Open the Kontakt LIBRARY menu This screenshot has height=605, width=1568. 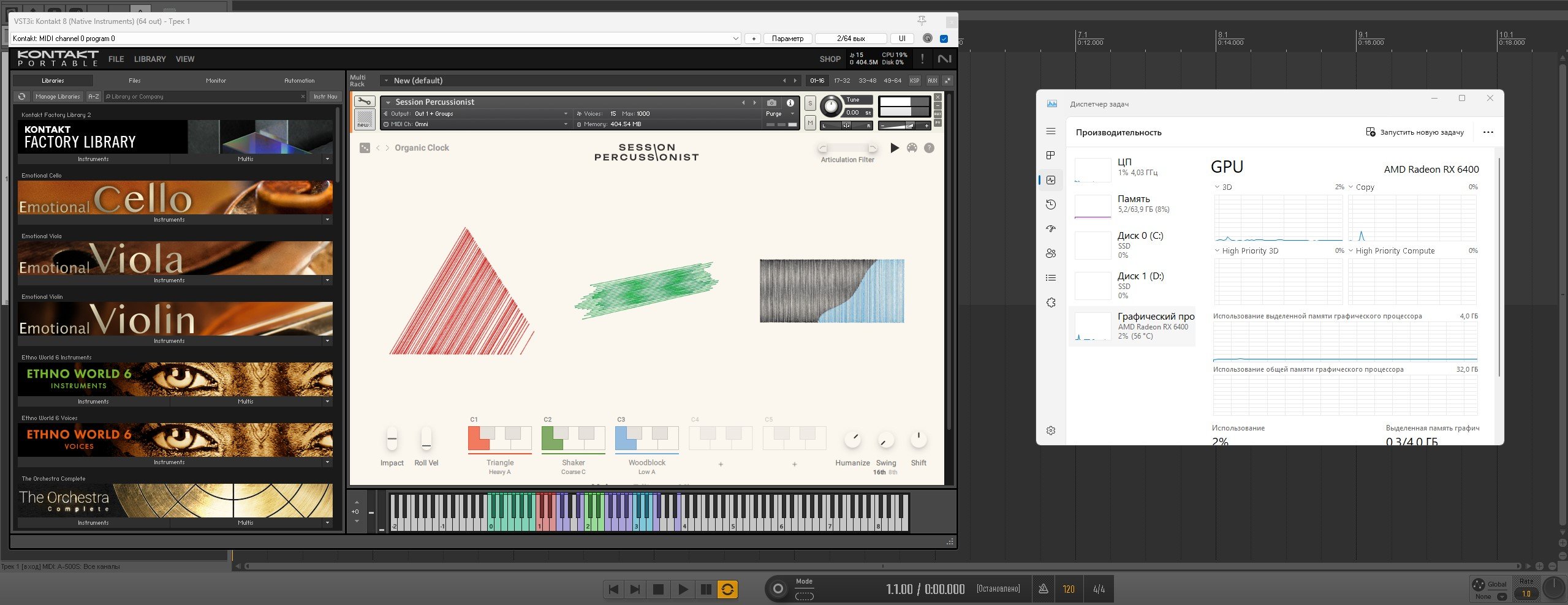tap(150, 59)
